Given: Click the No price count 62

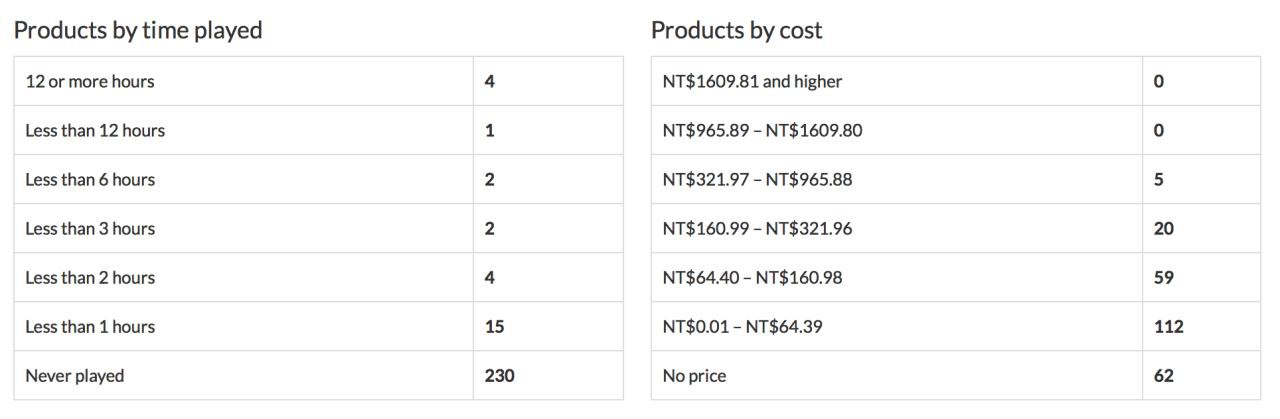Looking at the screenshot, I should [x=1163, y=376].
